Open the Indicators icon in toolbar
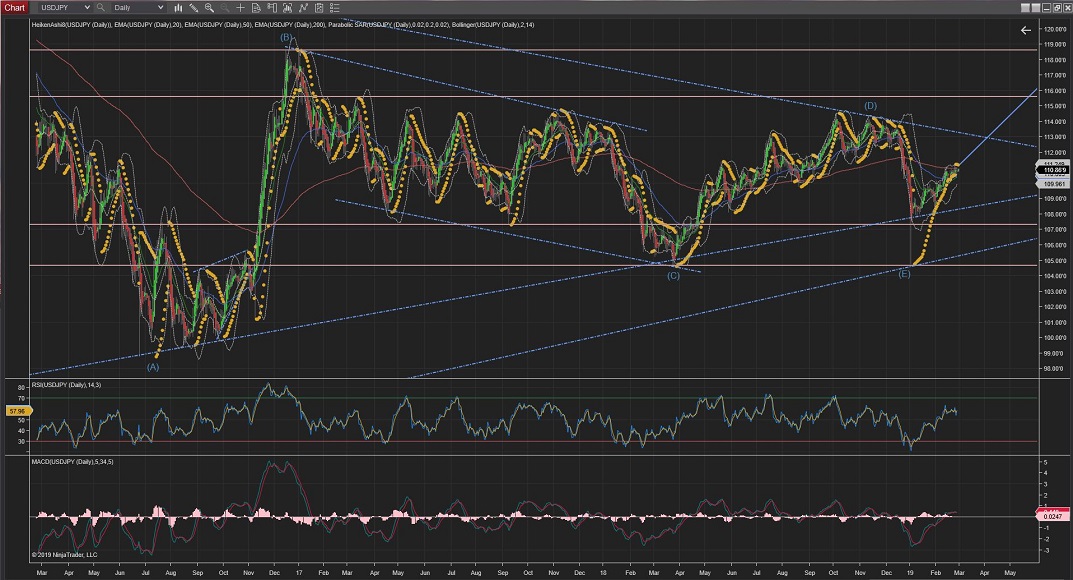The width and height of the screenshot is (1073, 580). point(287,8)
